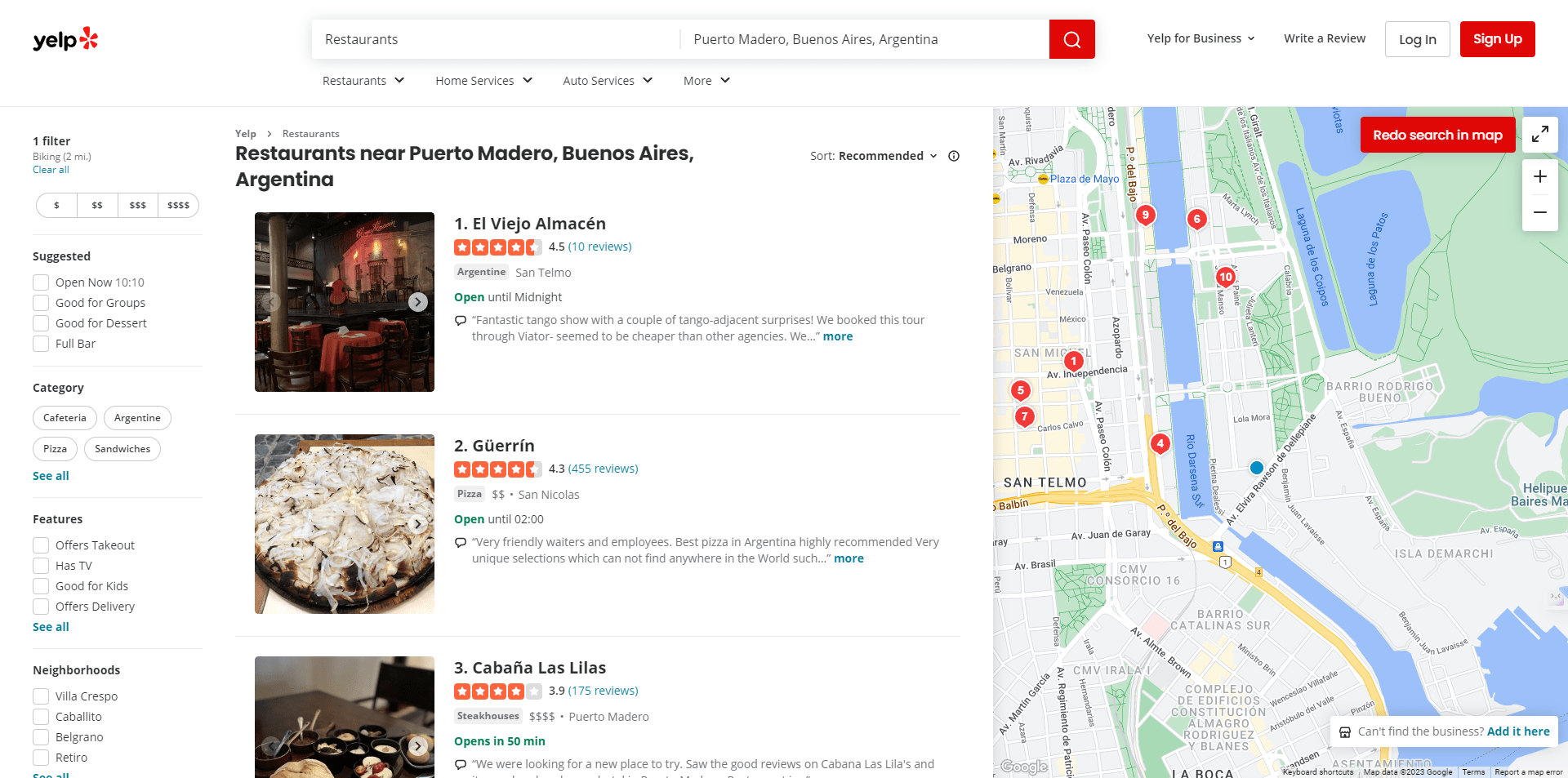Check the Offers Takeout feature
The image size is (1568, 778).
click(x=40, y=545)
